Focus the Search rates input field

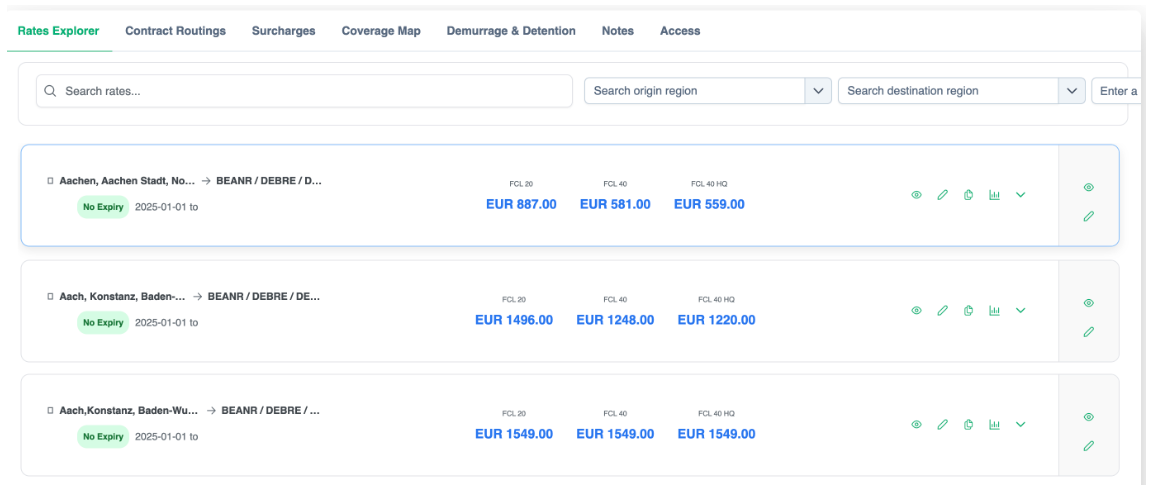click(310, 91)
